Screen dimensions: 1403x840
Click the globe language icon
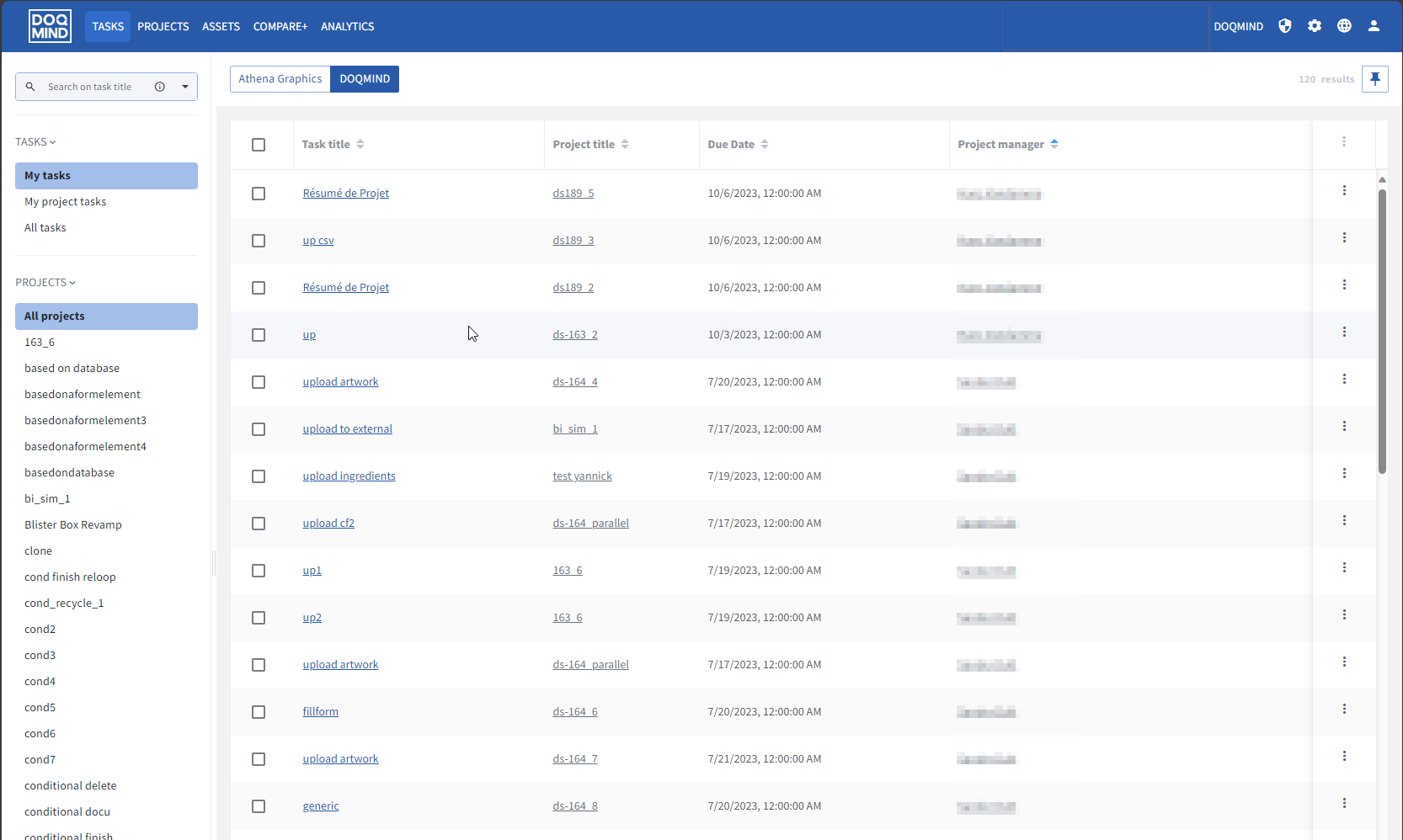(x=1344, y=26)
